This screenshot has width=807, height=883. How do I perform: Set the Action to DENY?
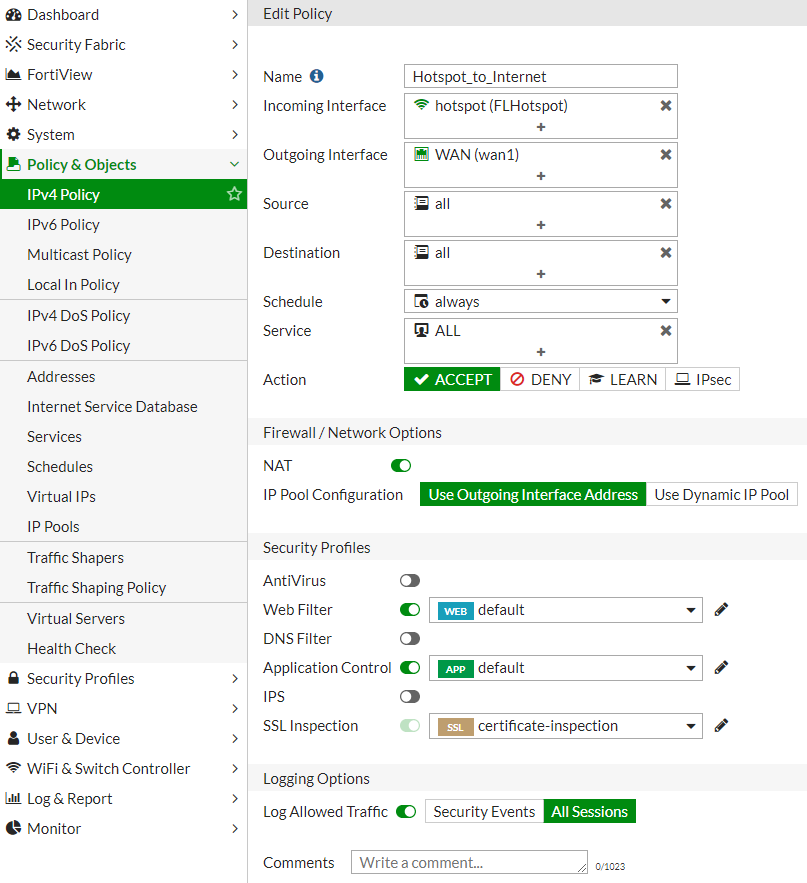pyautogui.click(x=540, y=380)
